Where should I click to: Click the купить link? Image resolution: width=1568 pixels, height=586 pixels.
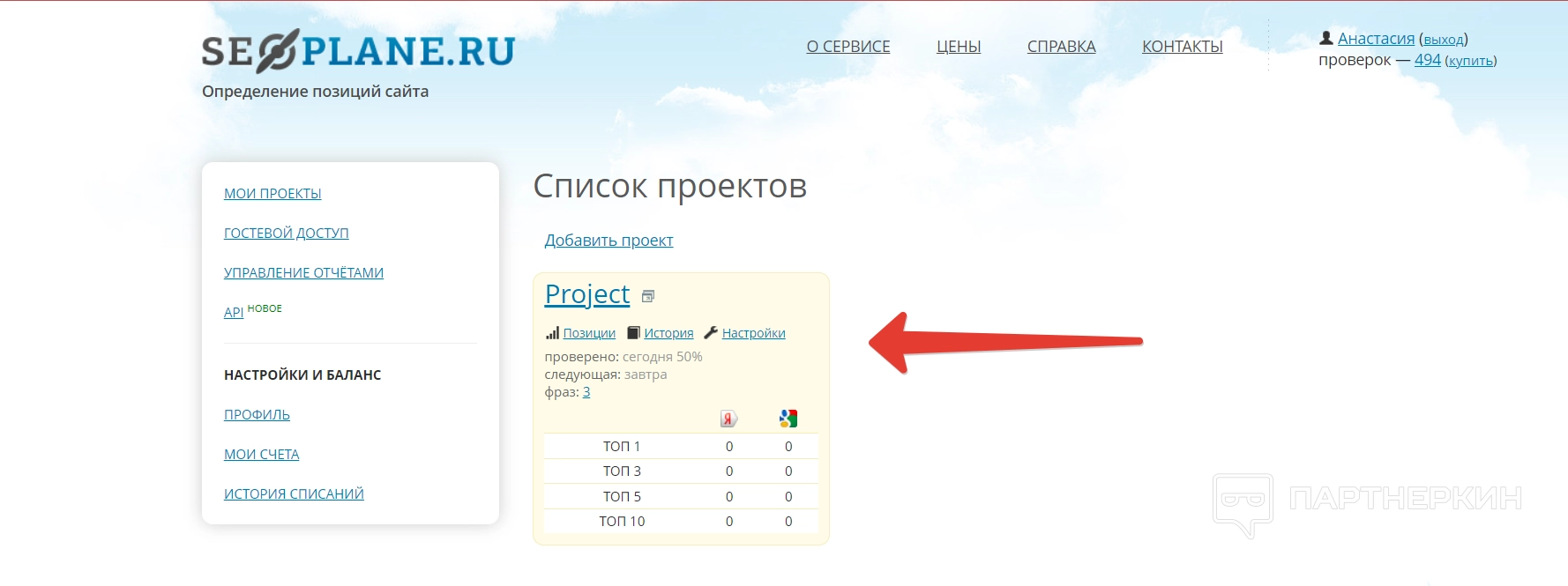coord(1471,61)
